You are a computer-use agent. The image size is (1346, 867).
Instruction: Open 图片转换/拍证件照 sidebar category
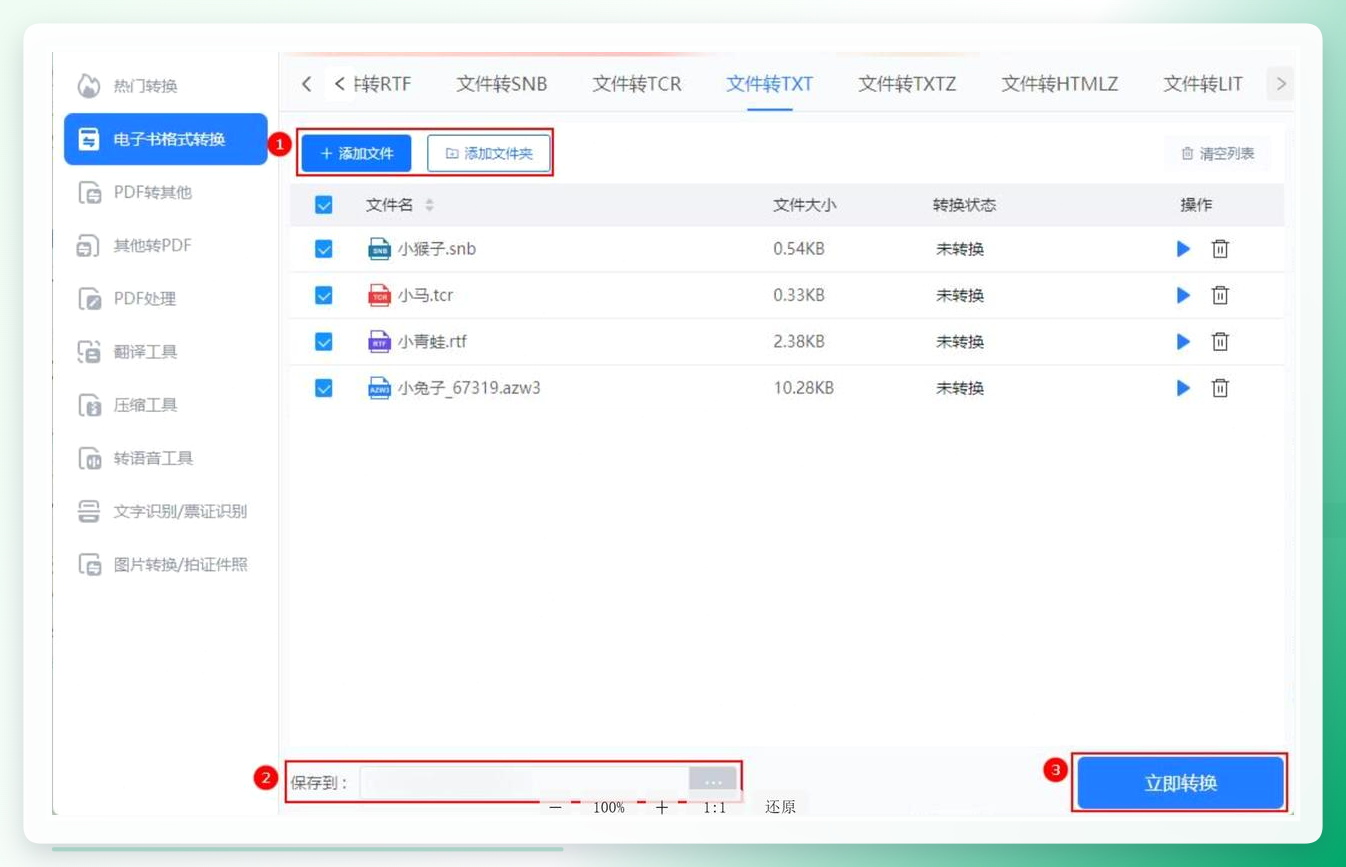pos(162,564)
